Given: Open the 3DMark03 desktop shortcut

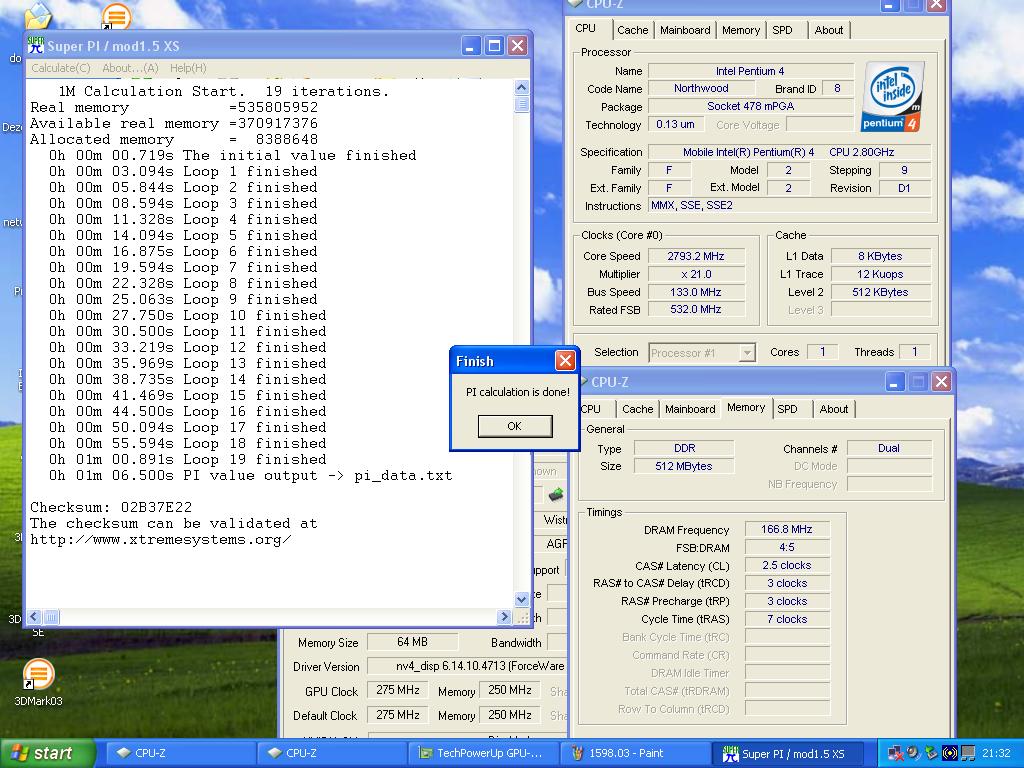Looking at the screenshot, I should point(38,682).
